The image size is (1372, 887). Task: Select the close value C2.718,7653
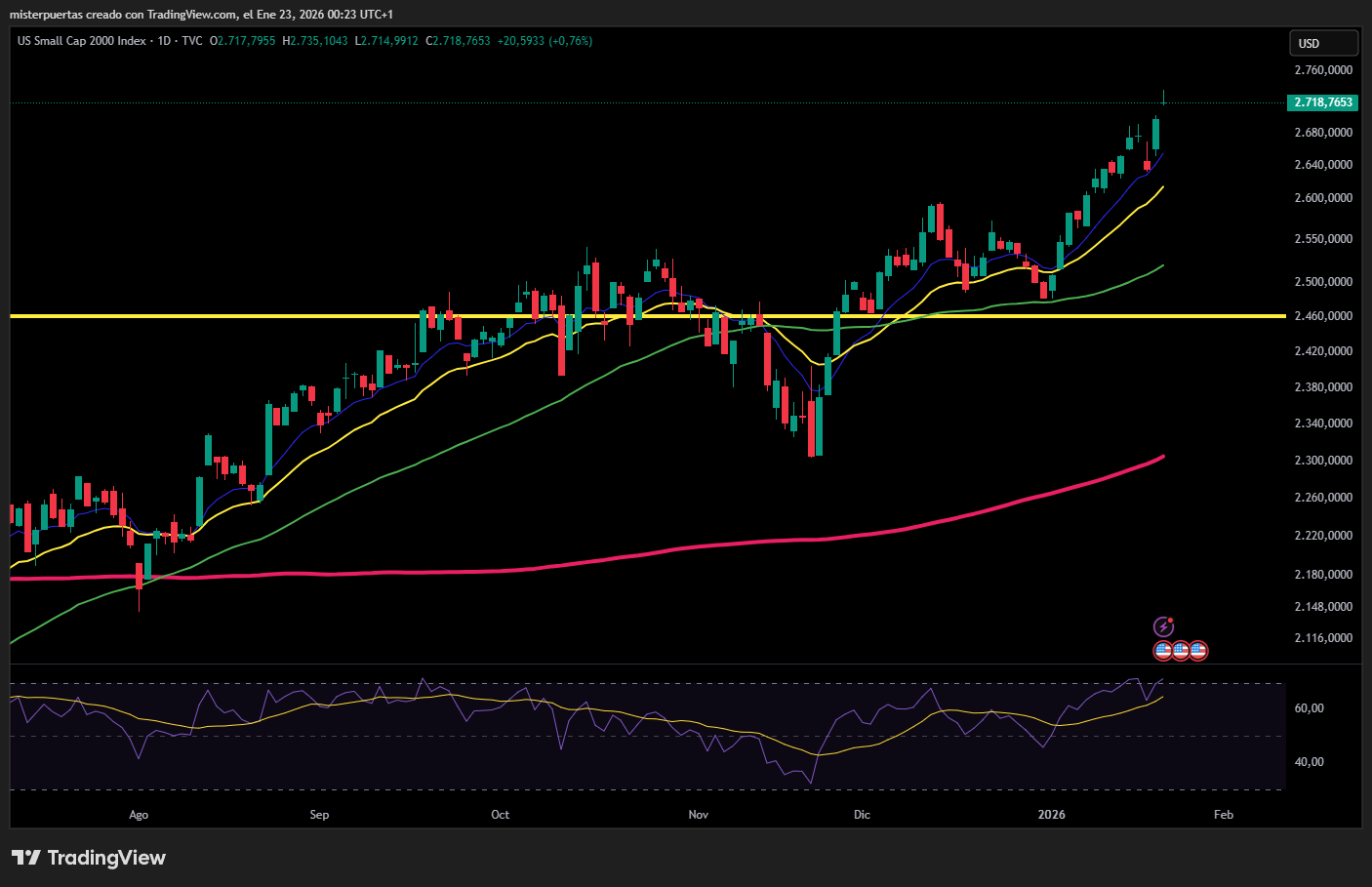(458, 41)
